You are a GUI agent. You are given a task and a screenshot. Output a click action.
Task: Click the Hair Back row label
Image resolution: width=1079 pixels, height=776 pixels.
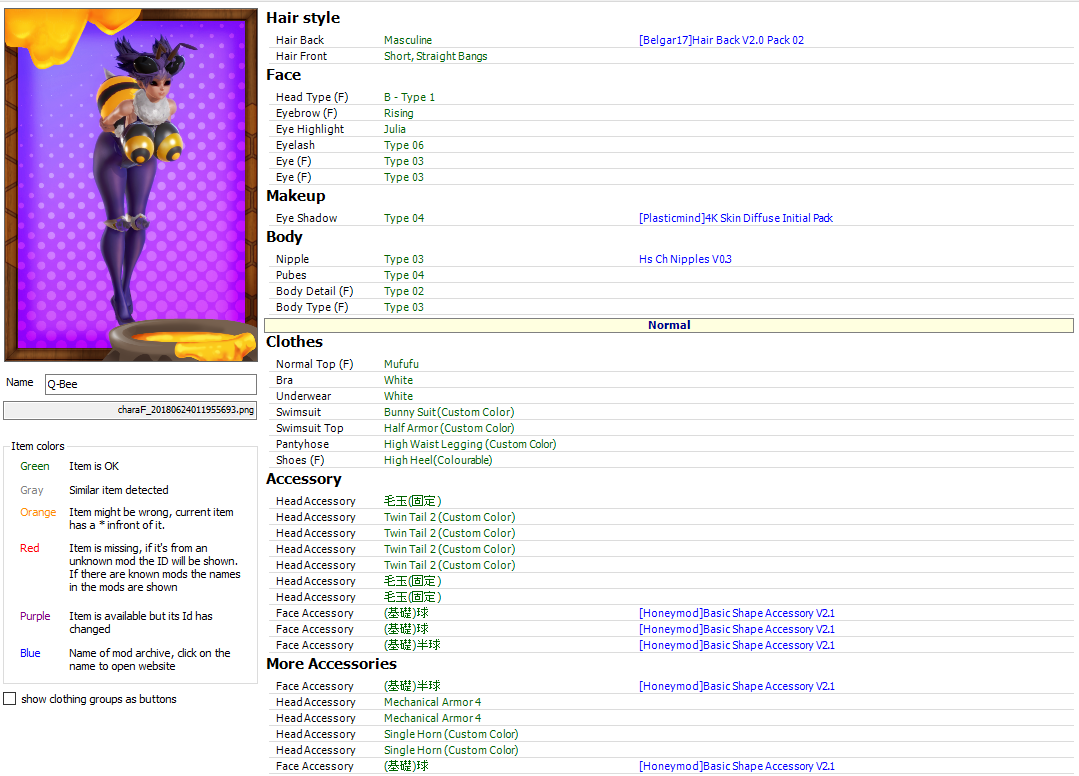pyautogui.click(x=300, y=40)
